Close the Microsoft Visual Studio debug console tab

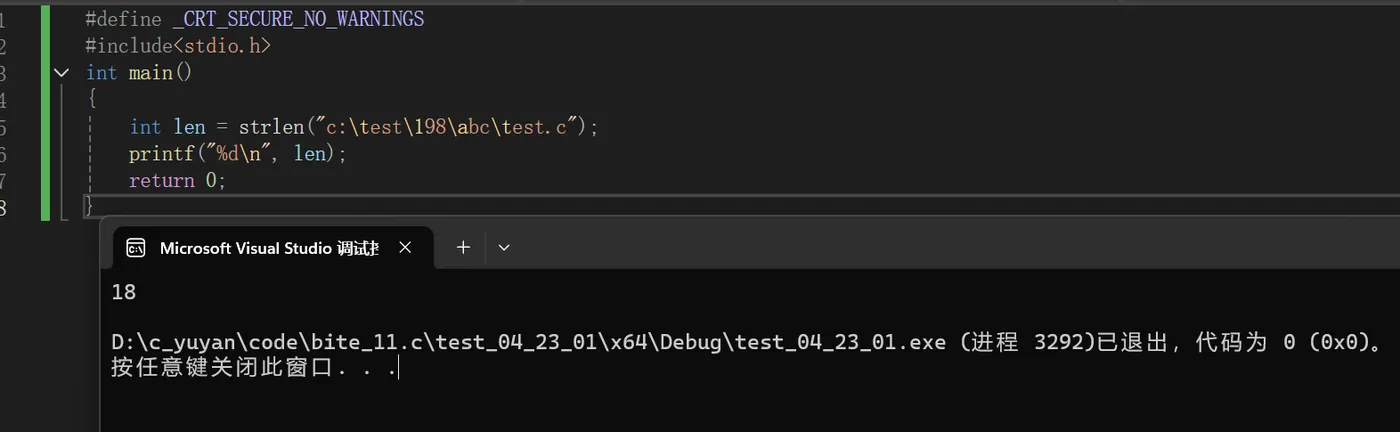tap(405, 247)
